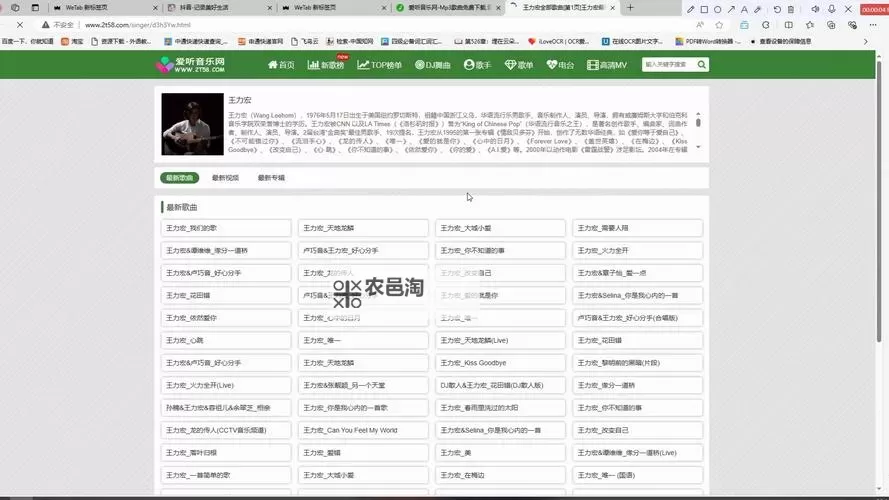Open the browser settings three-dots menu
The width and height of the screenshot is (889, 500).
(873, 25)
